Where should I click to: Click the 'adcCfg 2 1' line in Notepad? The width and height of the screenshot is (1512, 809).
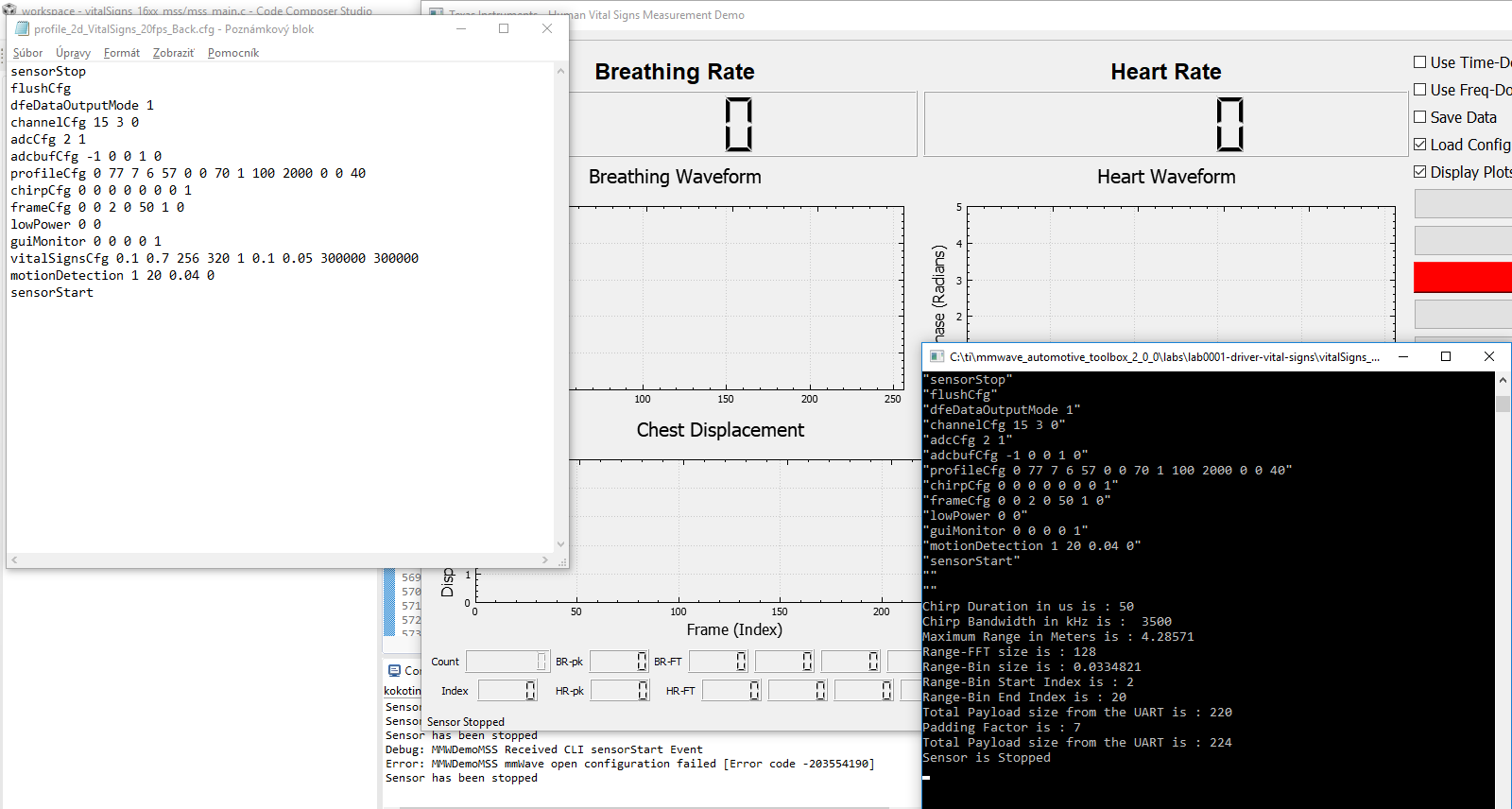pos(48,139)
